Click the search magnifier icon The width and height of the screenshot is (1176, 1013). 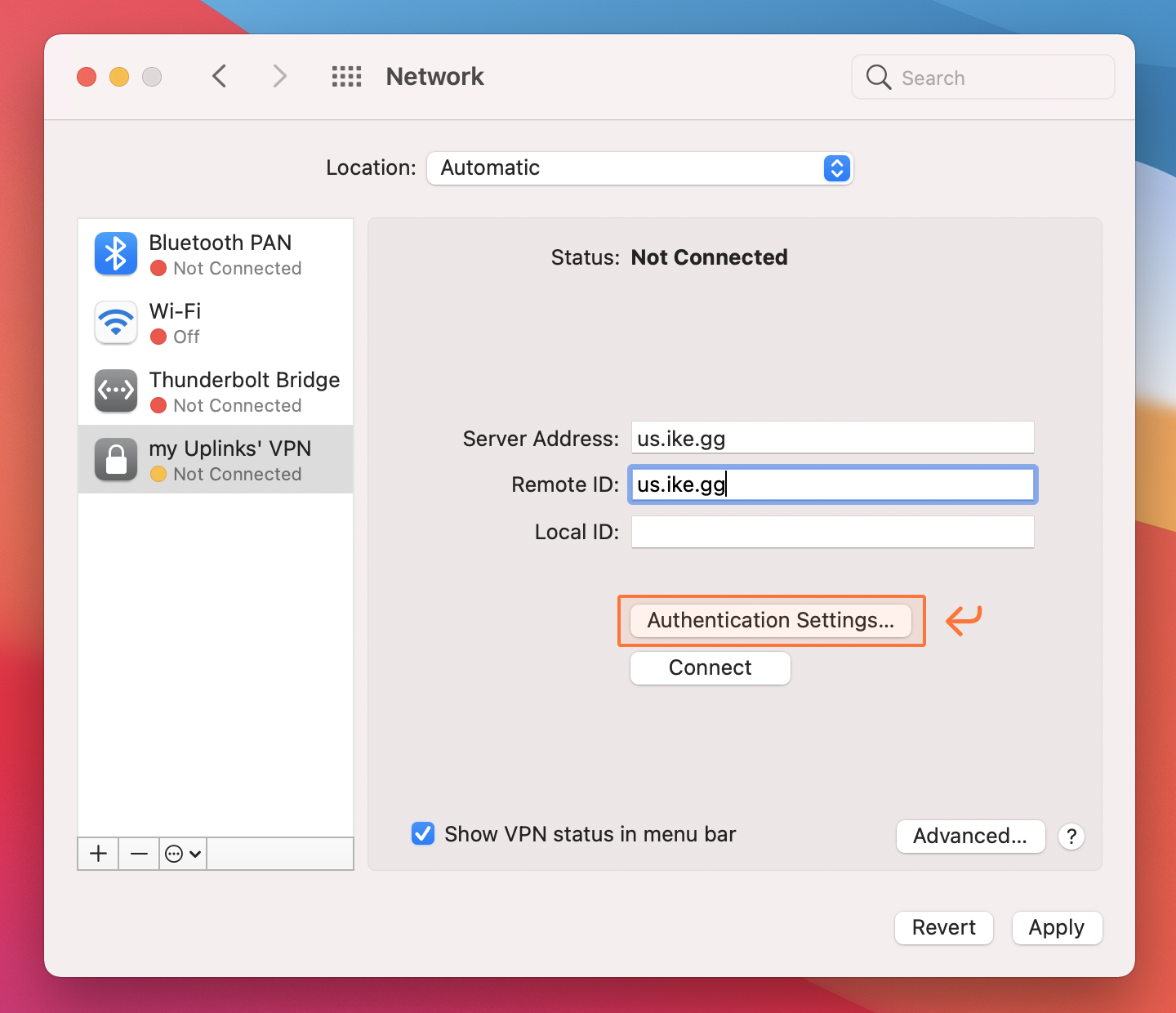(x=878, y=77)
